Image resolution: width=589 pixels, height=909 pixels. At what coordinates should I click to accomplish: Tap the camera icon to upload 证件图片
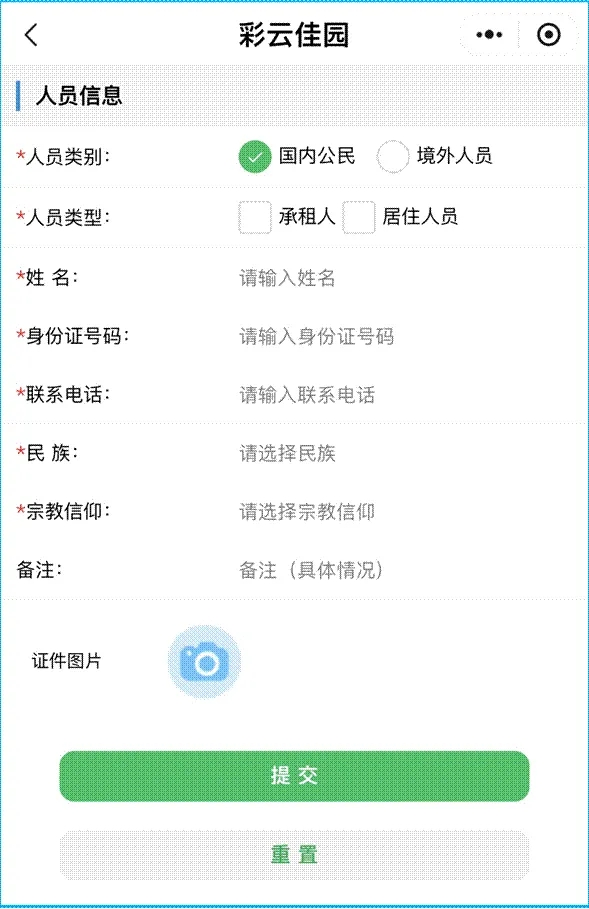point(204,661)
